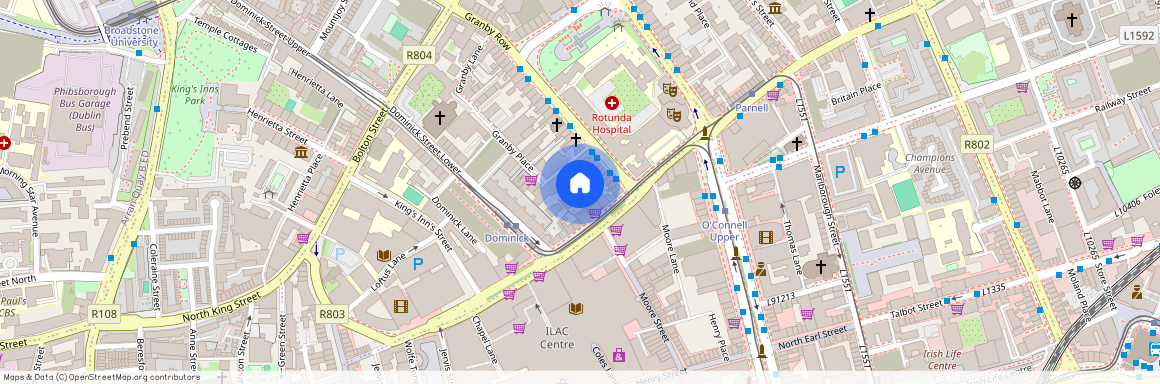Select the wheel icon near Mabbot Lane
This screenshot has width=1160, height=384.
coord(1075,183)
